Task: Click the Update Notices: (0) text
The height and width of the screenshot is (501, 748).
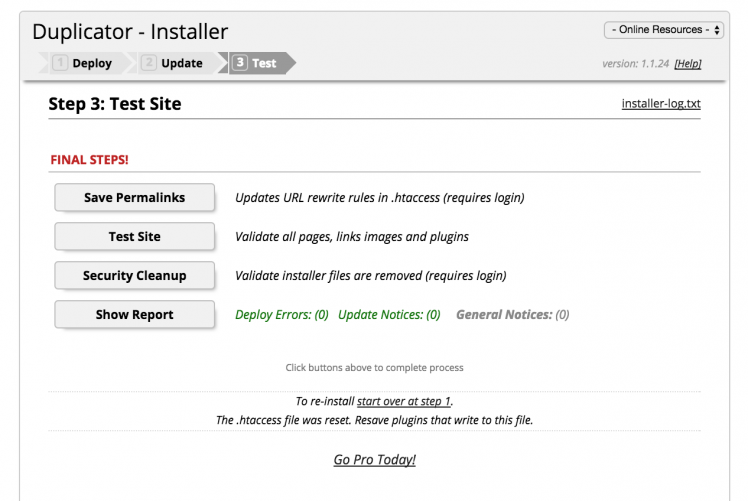Action: [389, 314]
